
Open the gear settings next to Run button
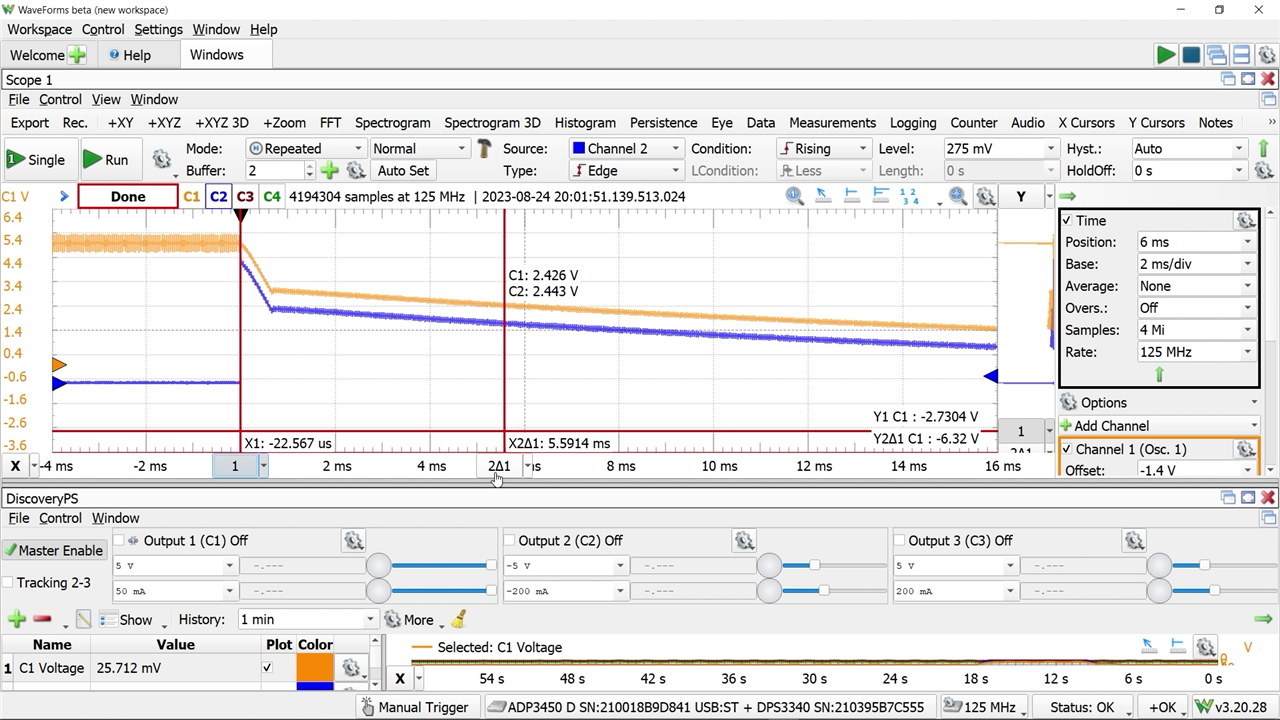[161, 159]
